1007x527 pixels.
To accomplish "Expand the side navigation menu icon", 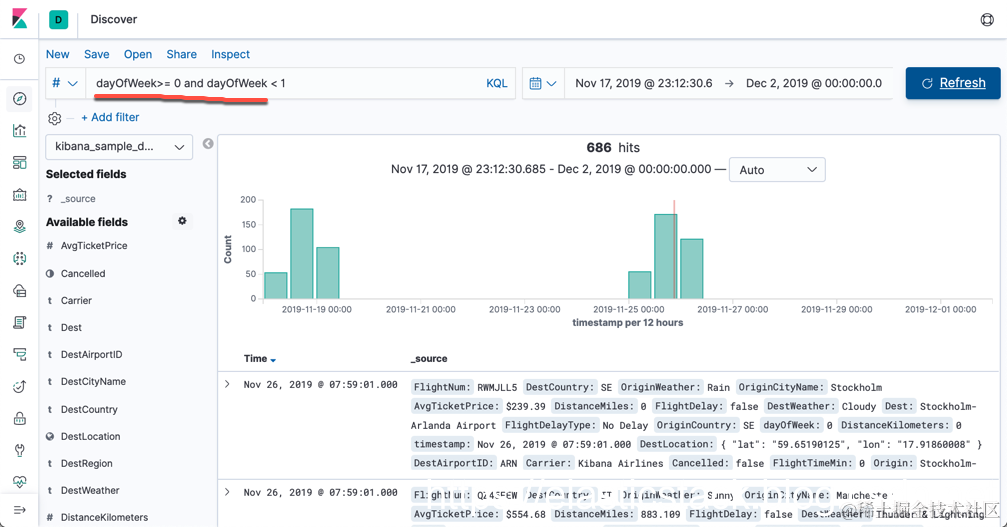I will click(x=20, y=510).
